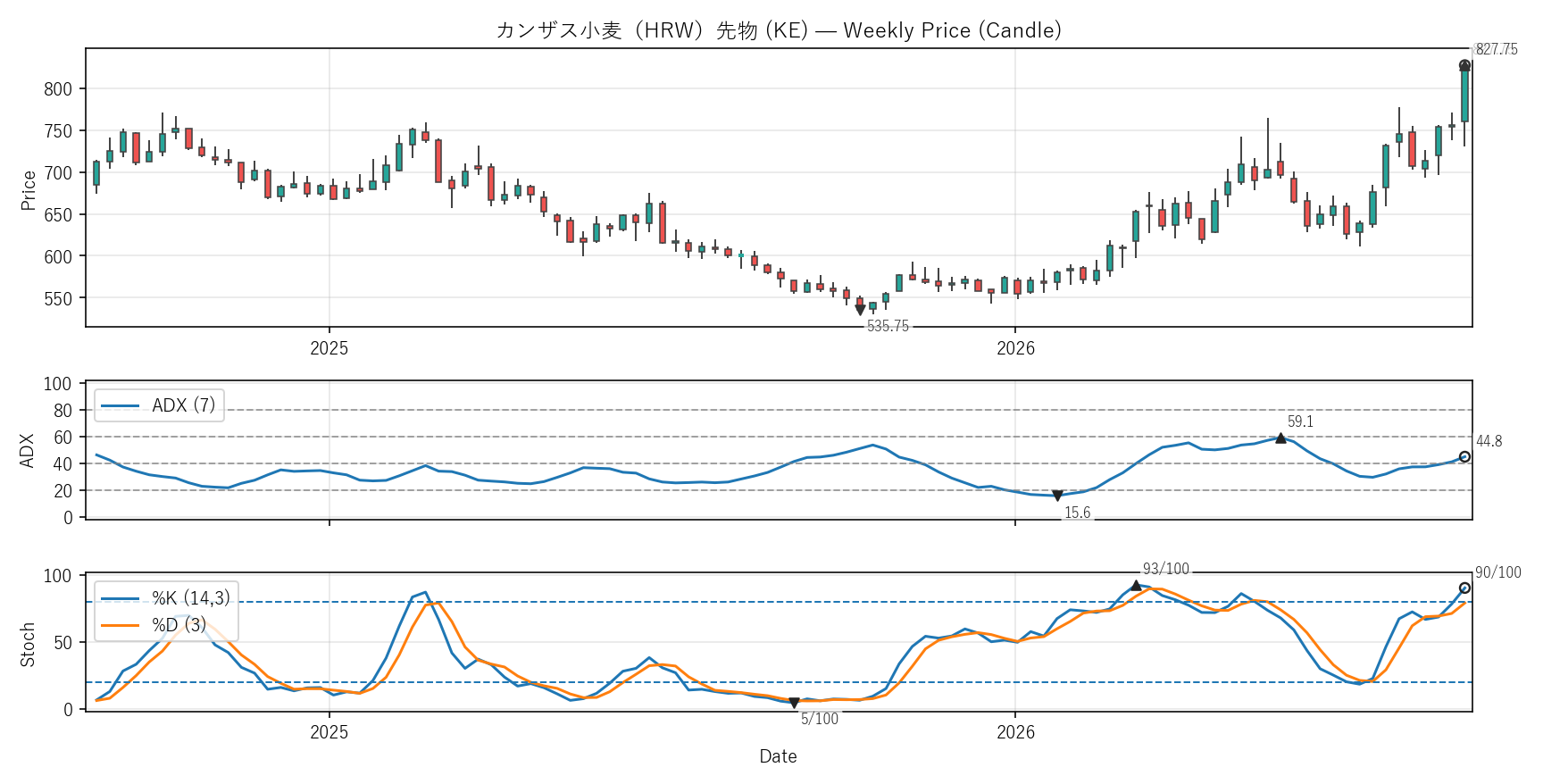Click the 600 tick on the Price axis
Image resolution: width=1543 pixels, height=784 pixels.
coord(58,256)
